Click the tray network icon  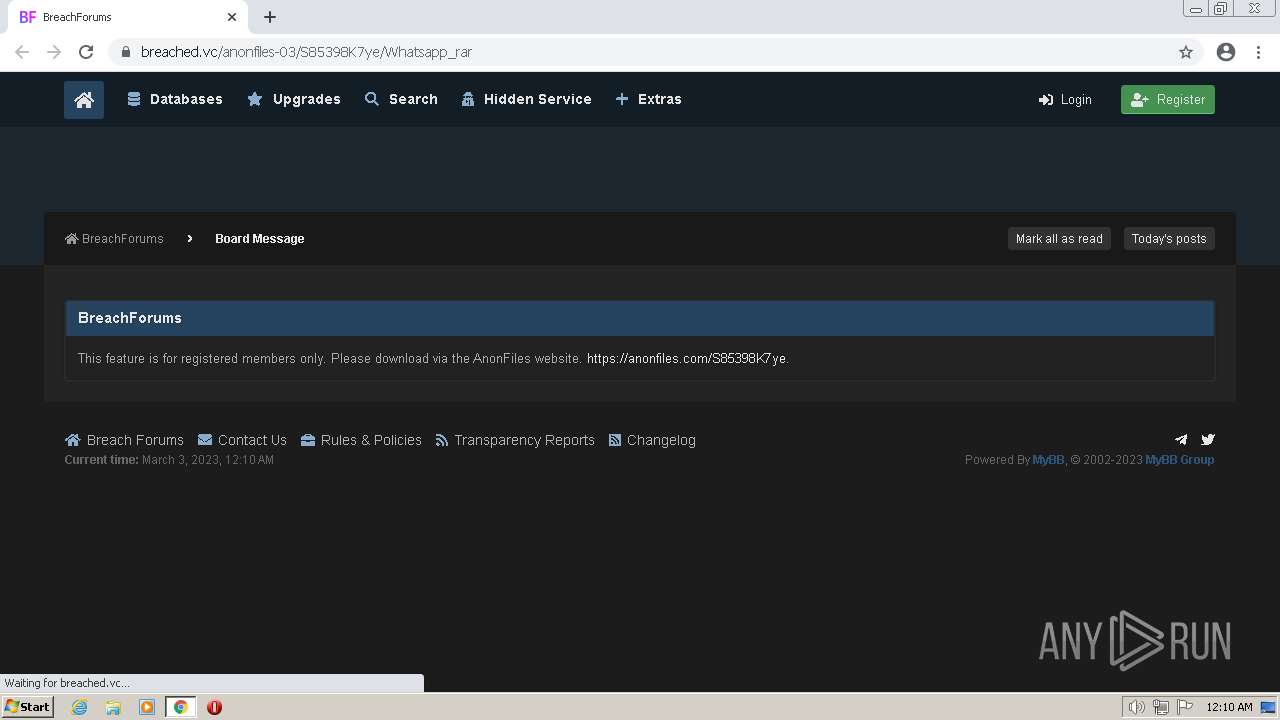[1161, 707]
